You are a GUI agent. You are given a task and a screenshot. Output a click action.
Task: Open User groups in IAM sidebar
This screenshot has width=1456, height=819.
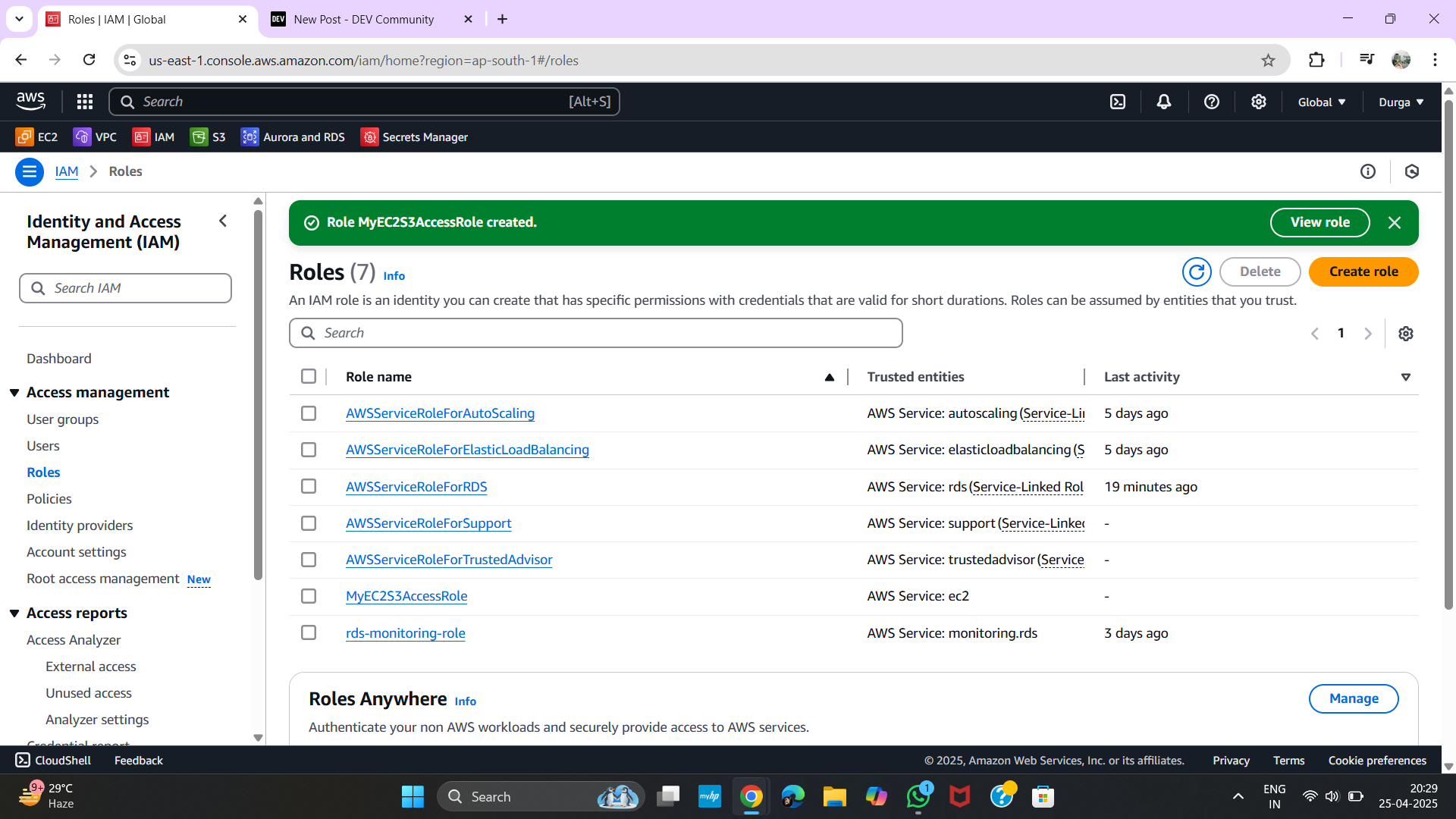coord(63,419)
